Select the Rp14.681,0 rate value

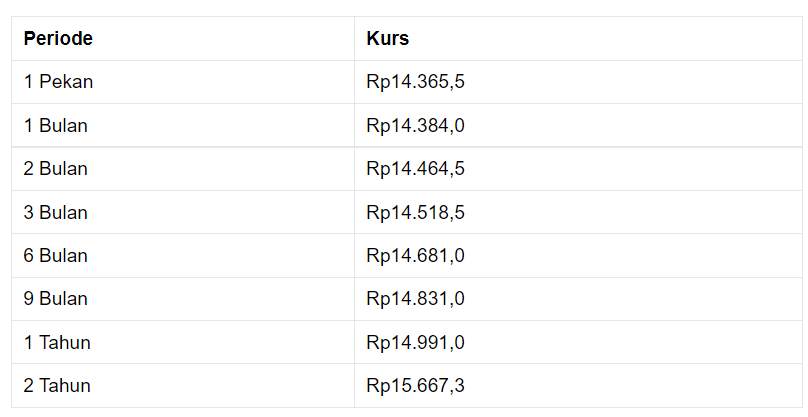(415, 256)
